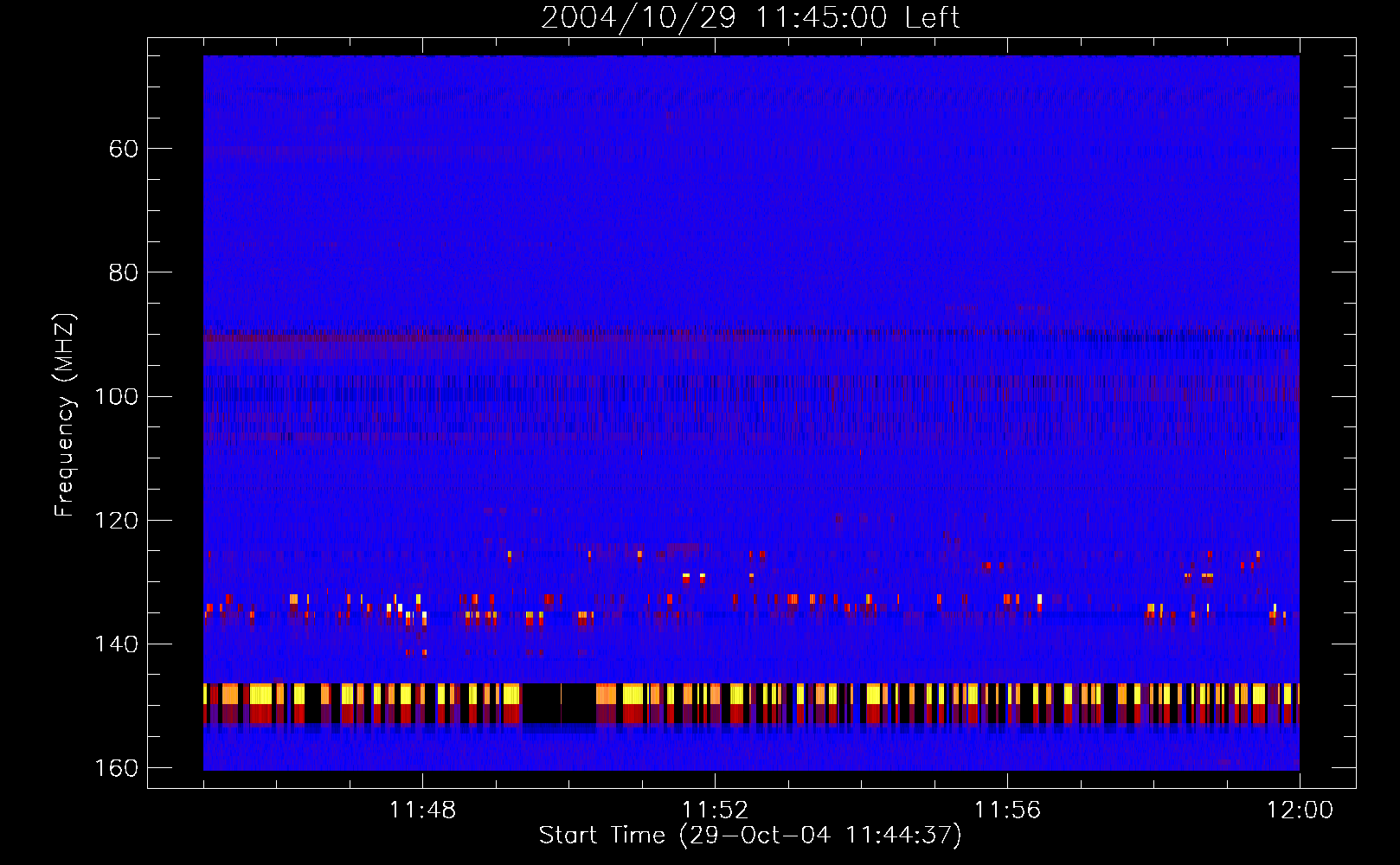Screen dimensions: 1400x865
Task: Click the 11:56 time tick label
Action: (x=1007, y=811)
